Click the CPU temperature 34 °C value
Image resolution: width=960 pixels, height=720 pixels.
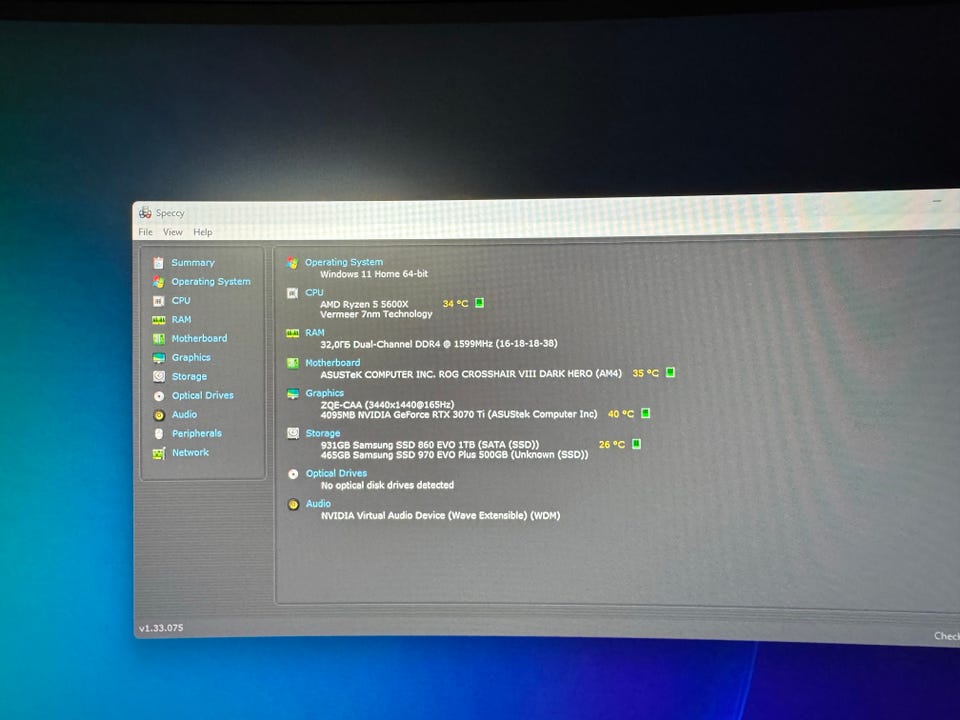pyautogui.click(x=455, y=303)
